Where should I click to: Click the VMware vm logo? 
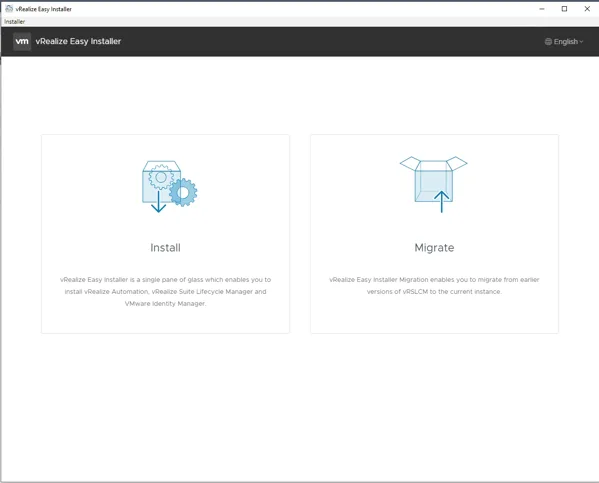pos(22,41)
